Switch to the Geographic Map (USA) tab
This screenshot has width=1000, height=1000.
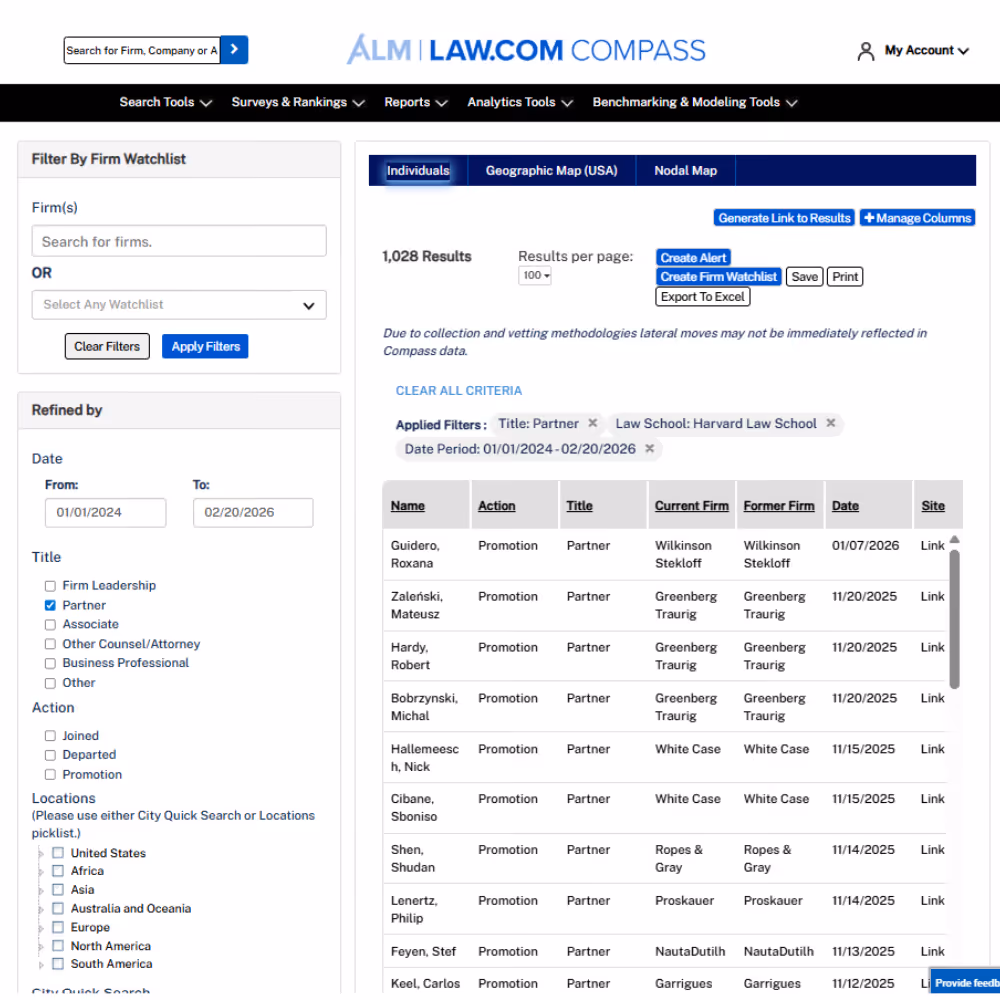[551, 170]
